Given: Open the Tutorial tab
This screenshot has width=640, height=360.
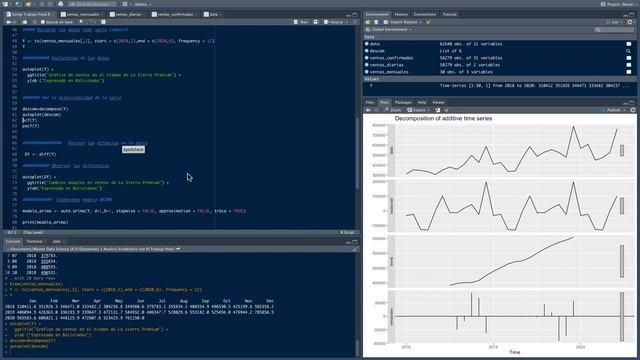Looking at the screenshot, I should [449, 14].
